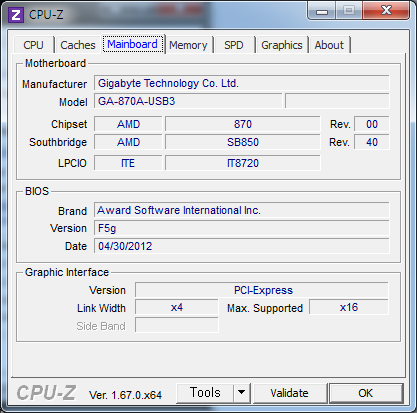Click the Southbridge value SB850
417x413 pixels.
[243, 142]
